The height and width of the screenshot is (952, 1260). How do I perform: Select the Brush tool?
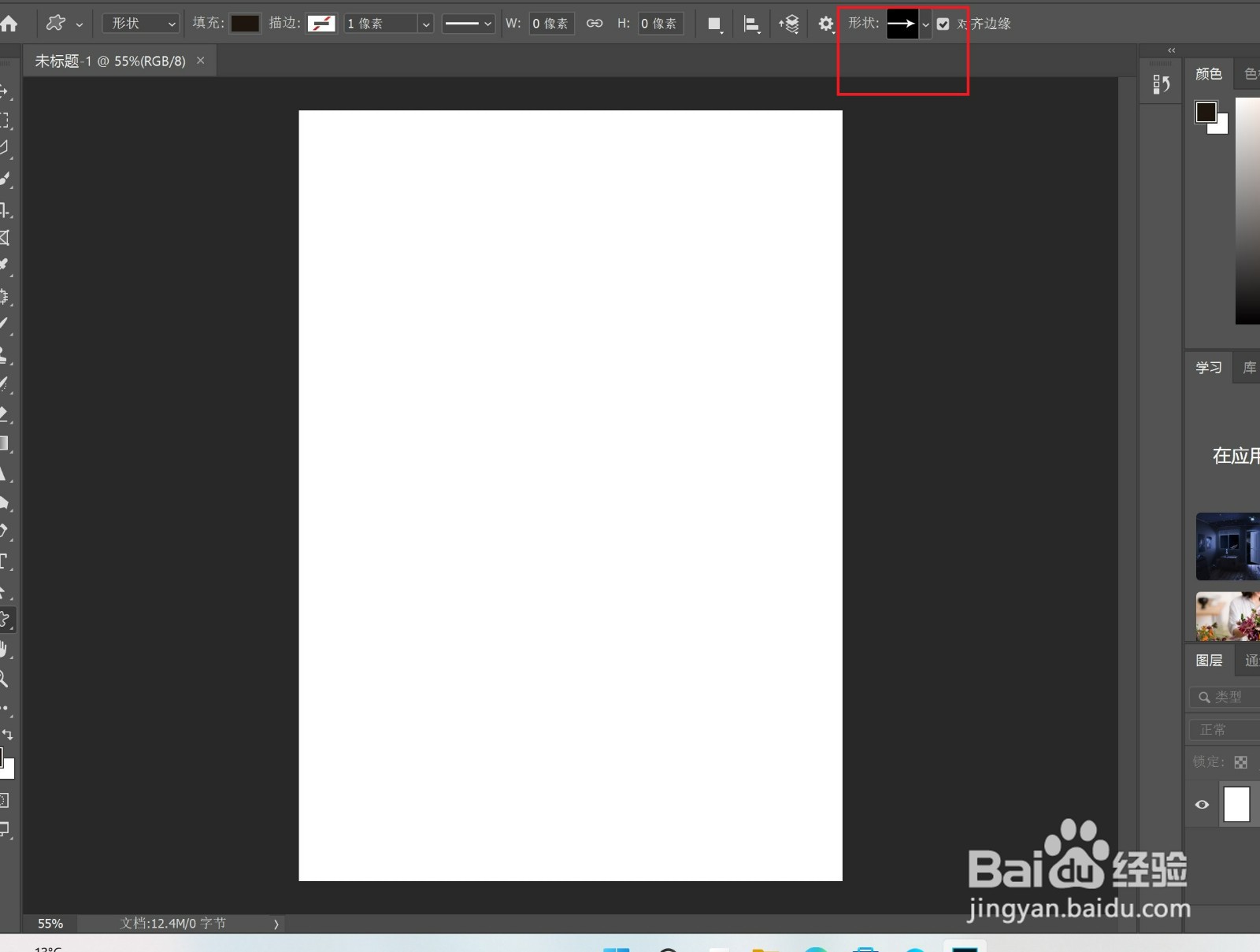5,324
